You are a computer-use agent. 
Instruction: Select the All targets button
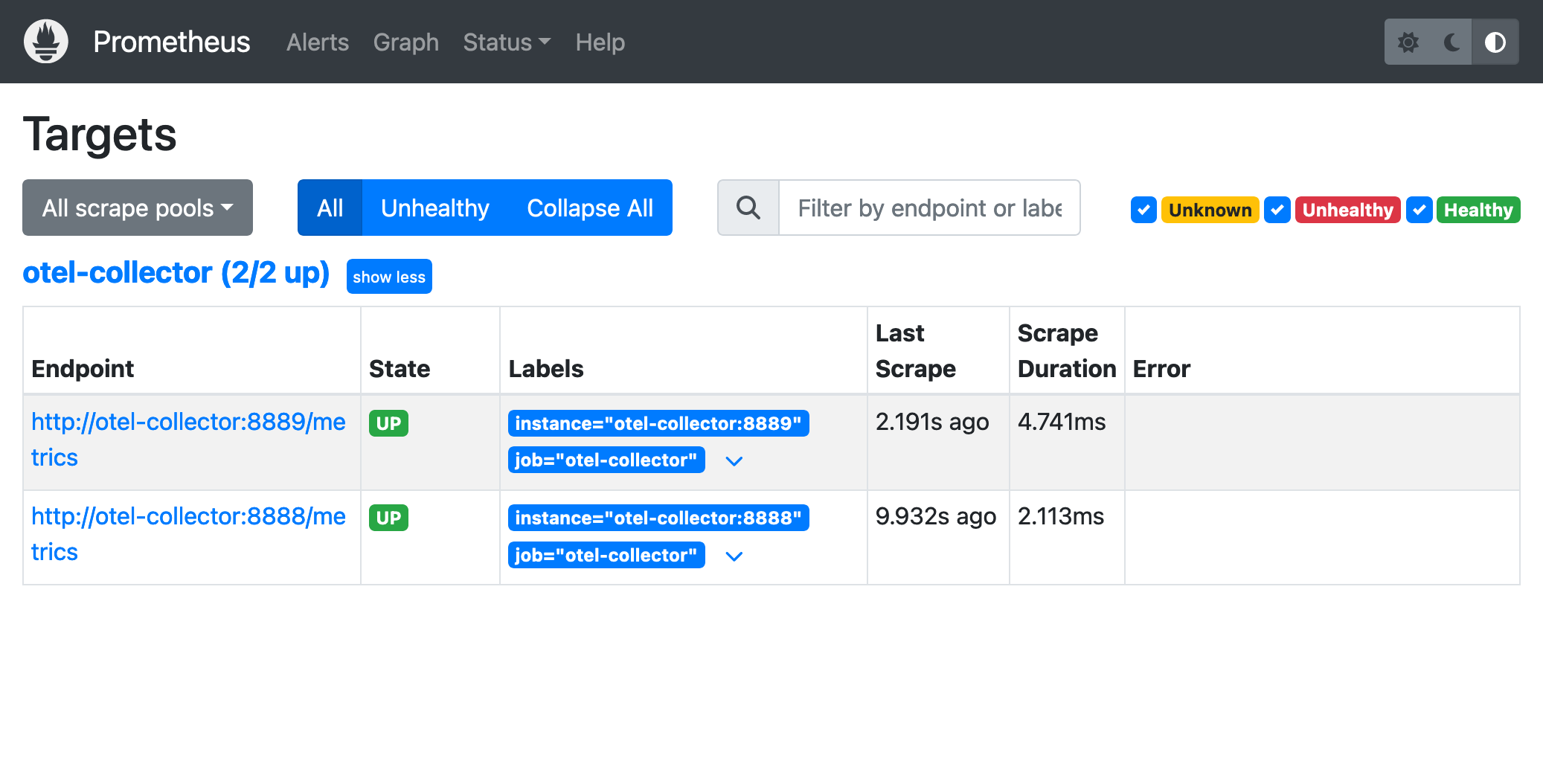click(x=330, y=208)
